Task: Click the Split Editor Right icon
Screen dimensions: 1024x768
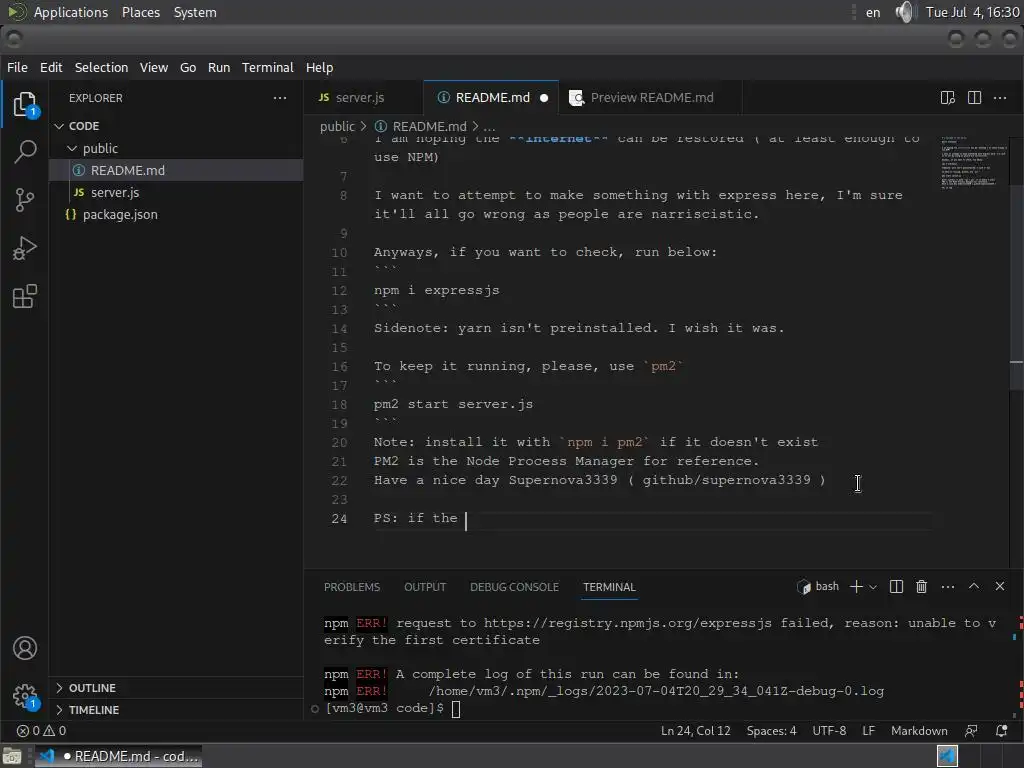Action: tap(974, 98)
